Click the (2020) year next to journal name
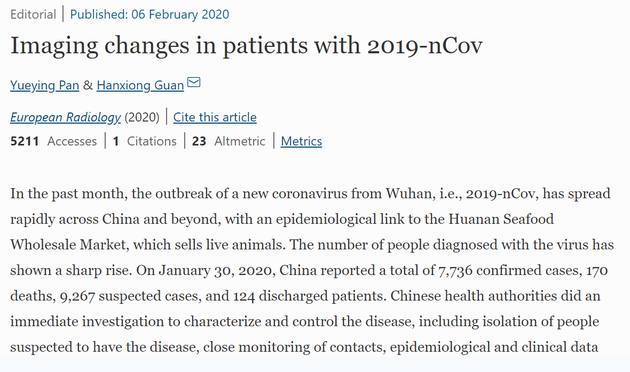Screen dimensions: 630x372 pyautogui.click(x=142, y=117)
